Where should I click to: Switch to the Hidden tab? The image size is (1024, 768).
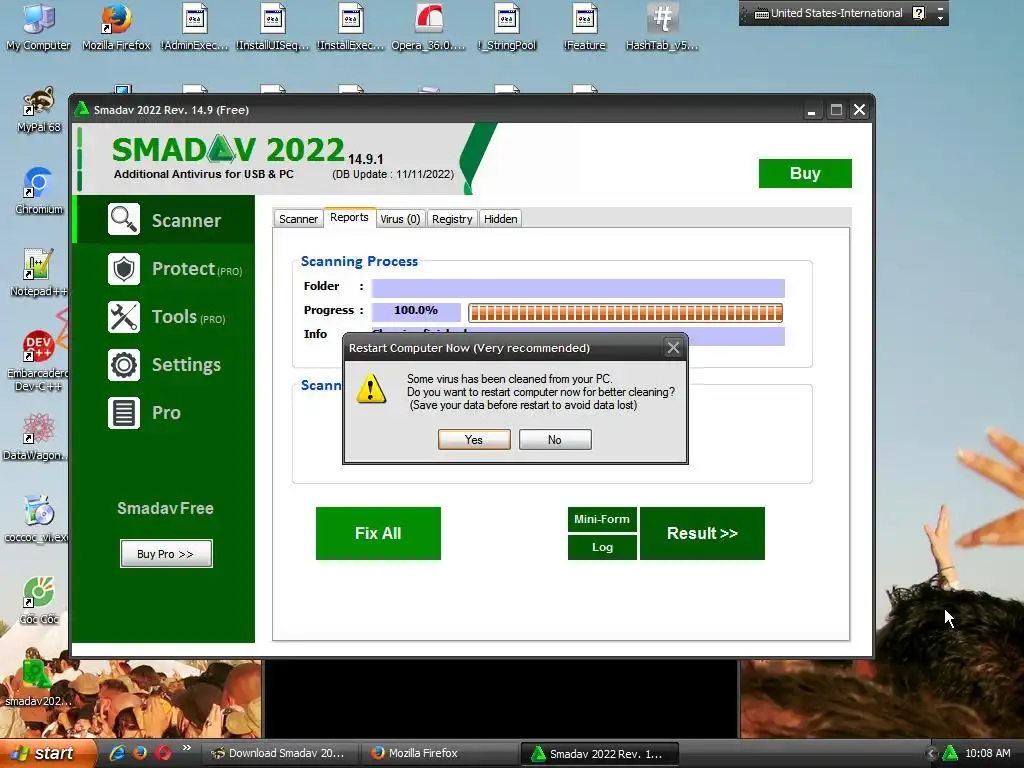click(x=500, y=219)
